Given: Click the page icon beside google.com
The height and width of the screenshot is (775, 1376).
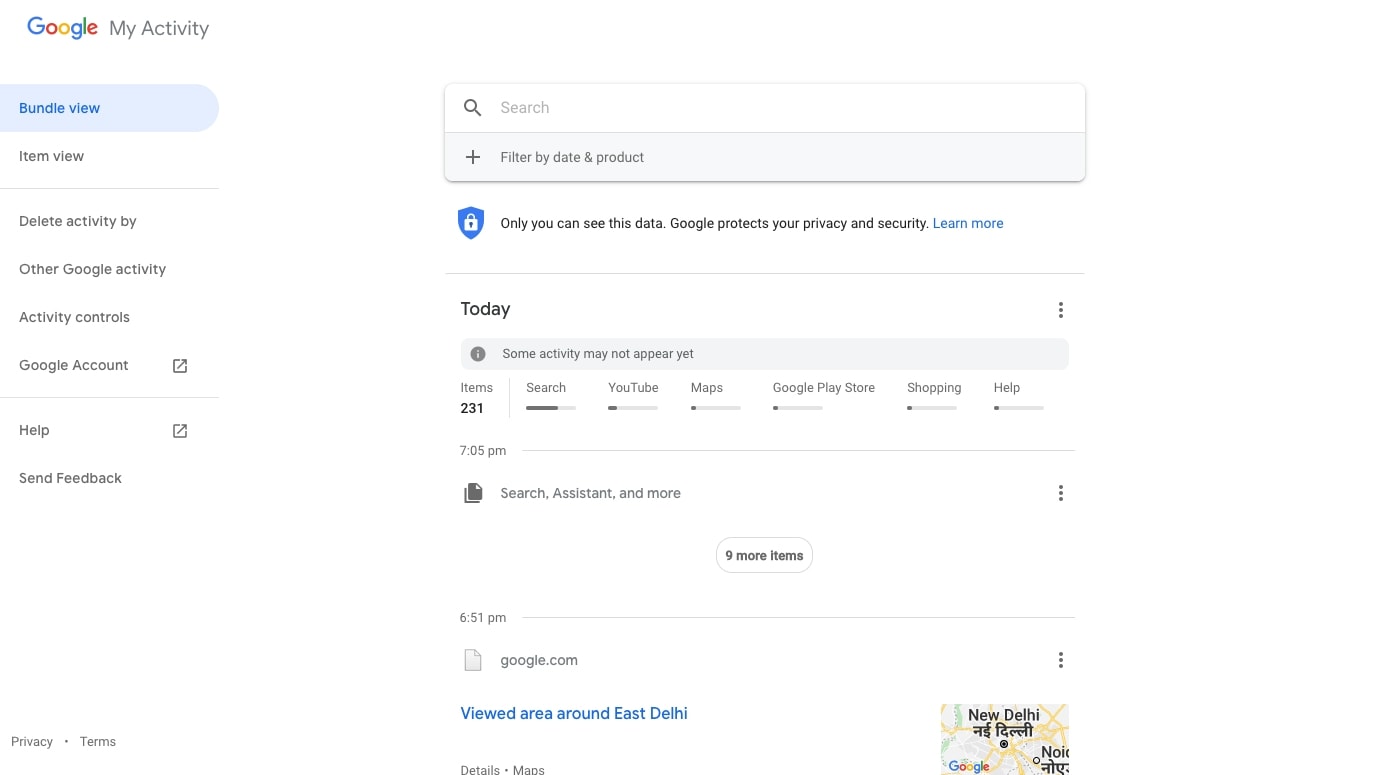Looking at the screenshot, I should click(x=473, y=660).
